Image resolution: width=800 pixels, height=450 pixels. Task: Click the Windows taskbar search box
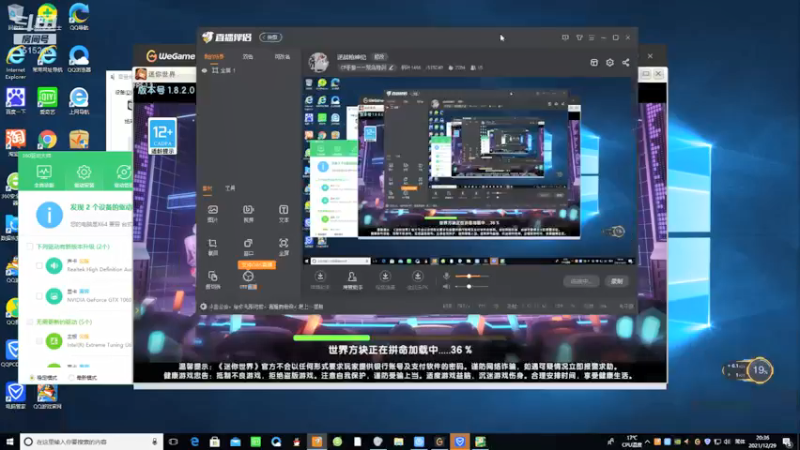click(91, 441)
